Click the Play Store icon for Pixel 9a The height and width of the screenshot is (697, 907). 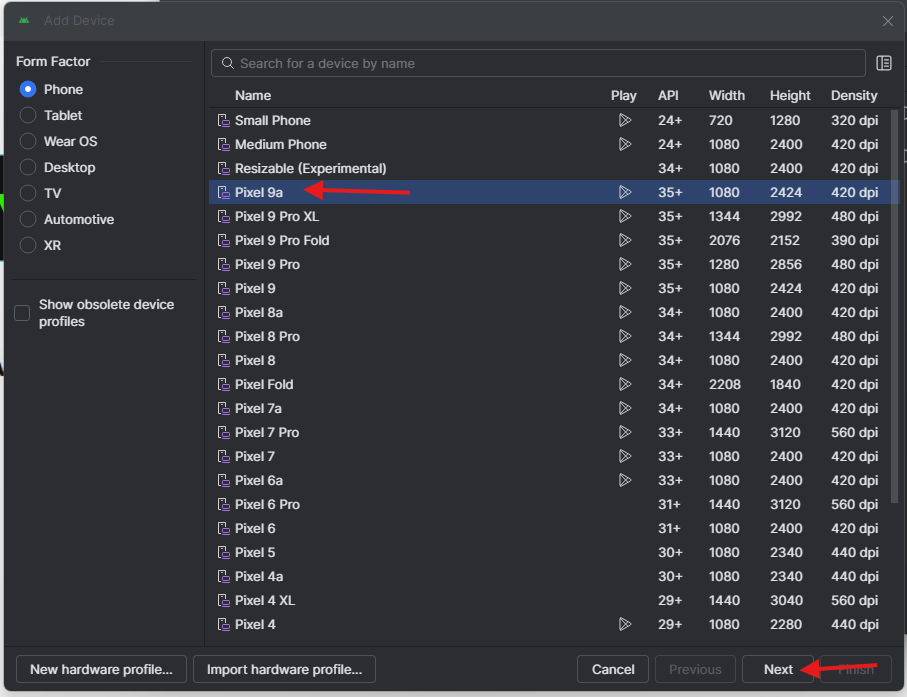point(624,192)
